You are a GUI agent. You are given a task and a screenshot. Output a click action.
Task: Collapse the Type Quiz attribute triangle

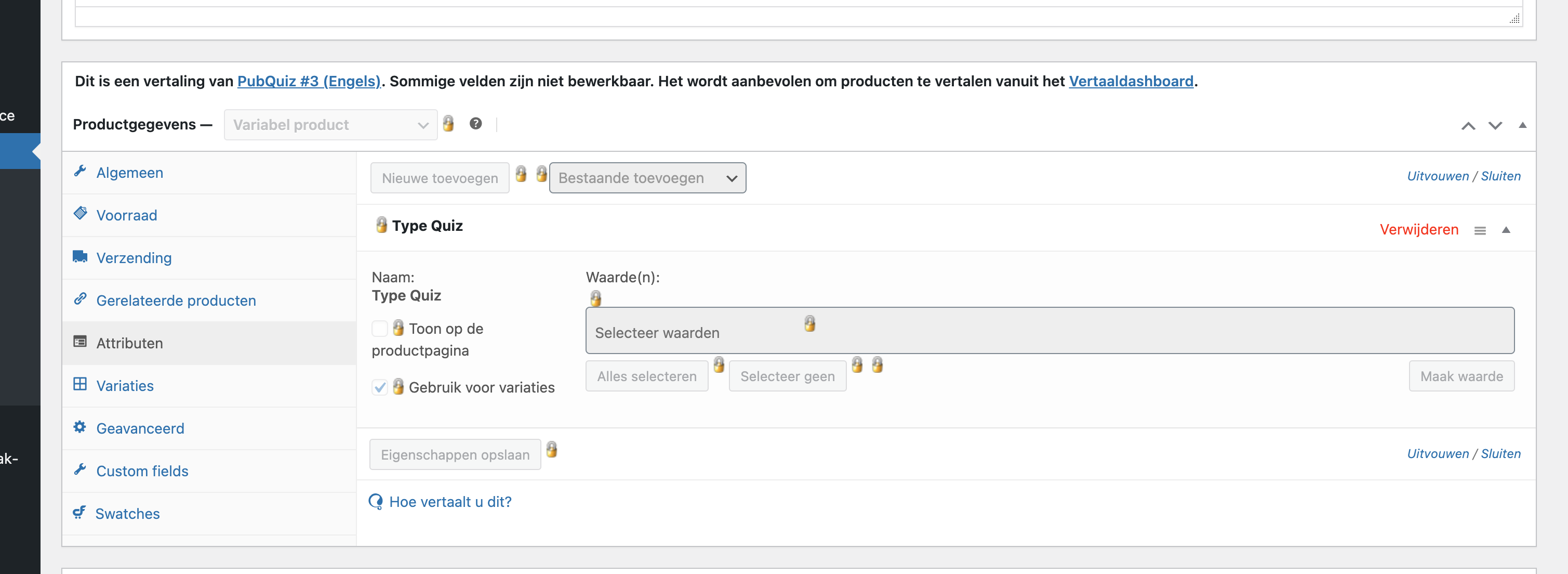[1506, 230]
